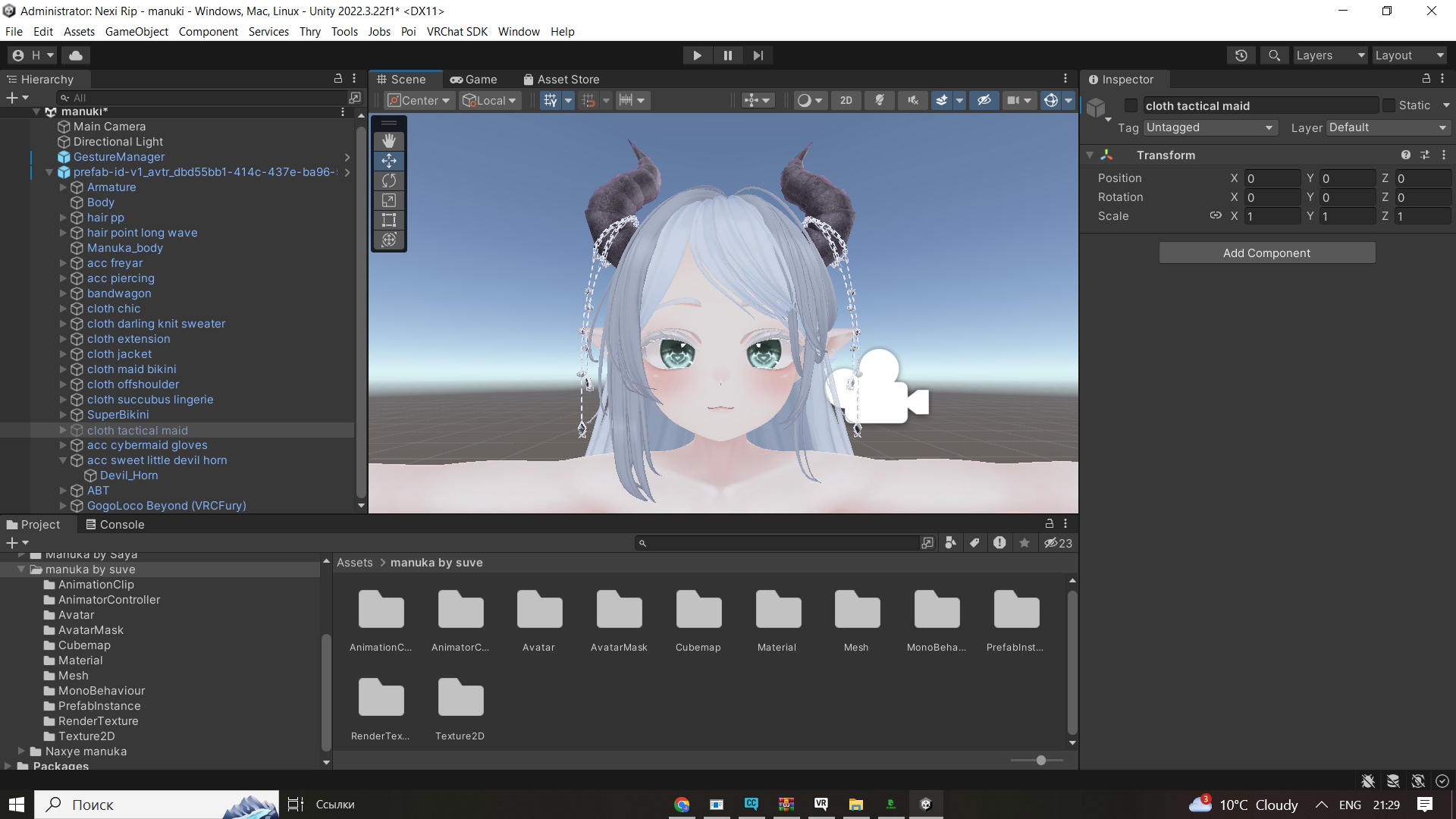Collapse the Transform component

tap(1090, 155)
